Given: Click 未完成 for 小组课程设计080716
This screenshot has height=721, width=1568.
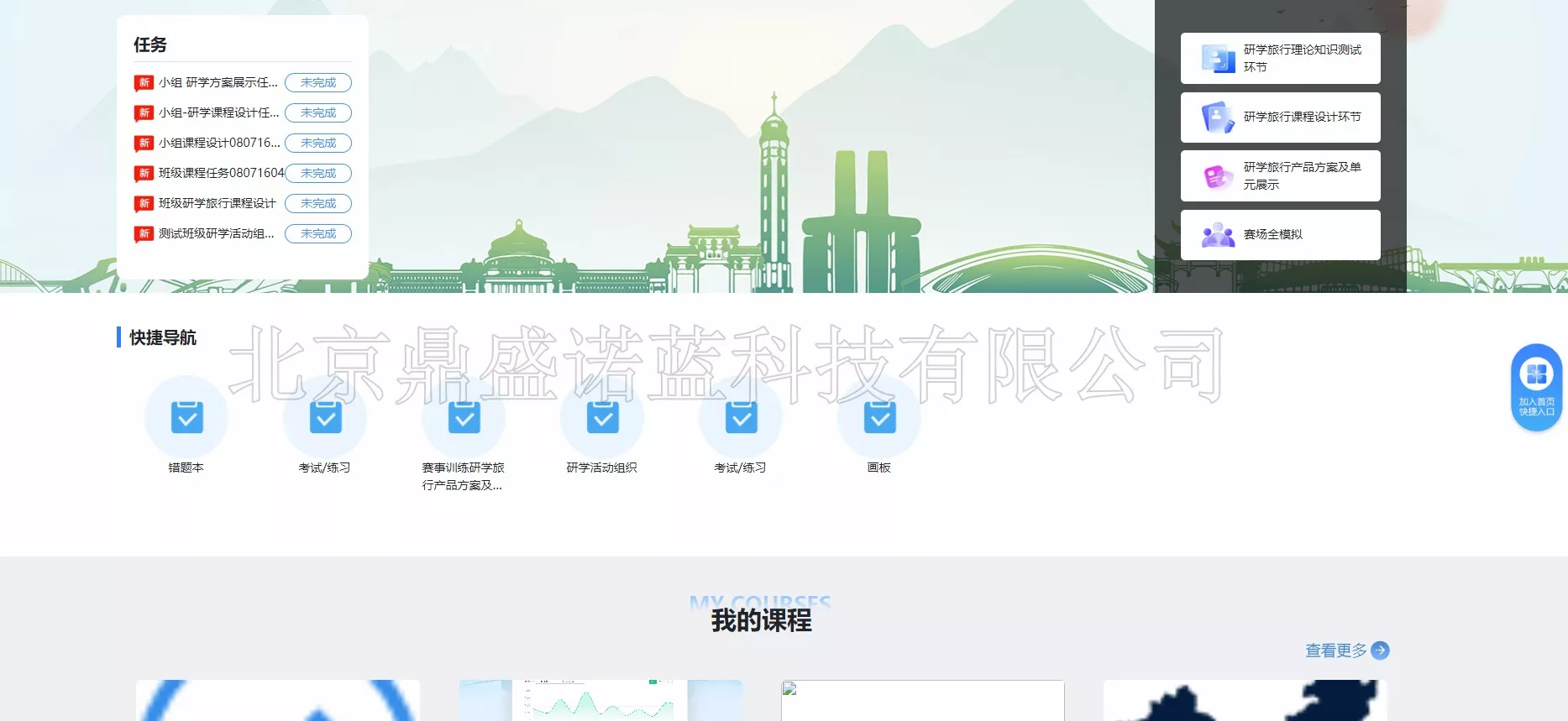Looking at the screenshot, I should pos(318,143).
